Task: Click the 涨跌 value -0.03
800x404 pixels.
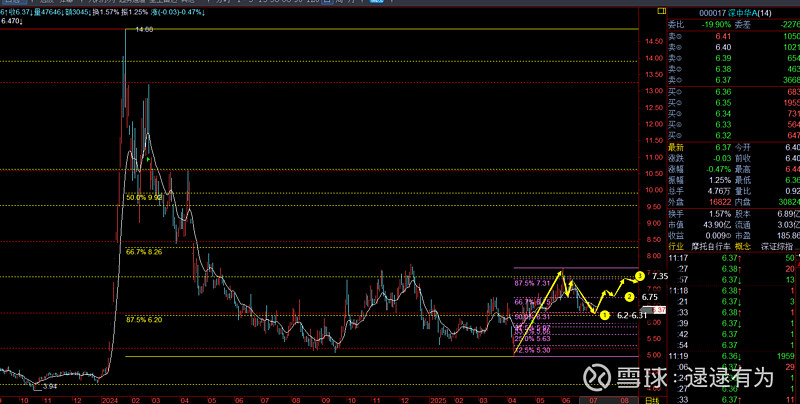Action: pos(722,158)
